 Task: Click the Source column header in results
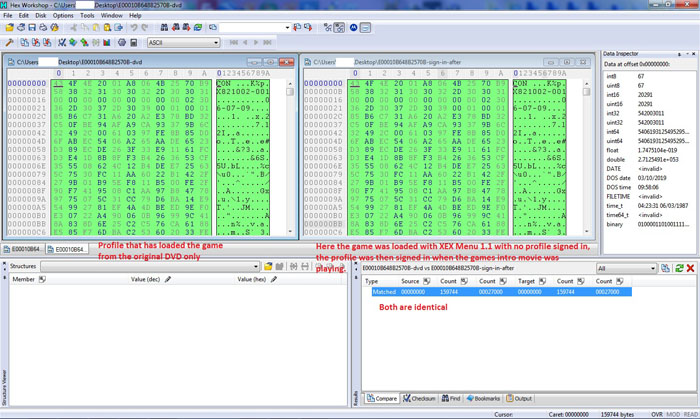pos(410,282)
